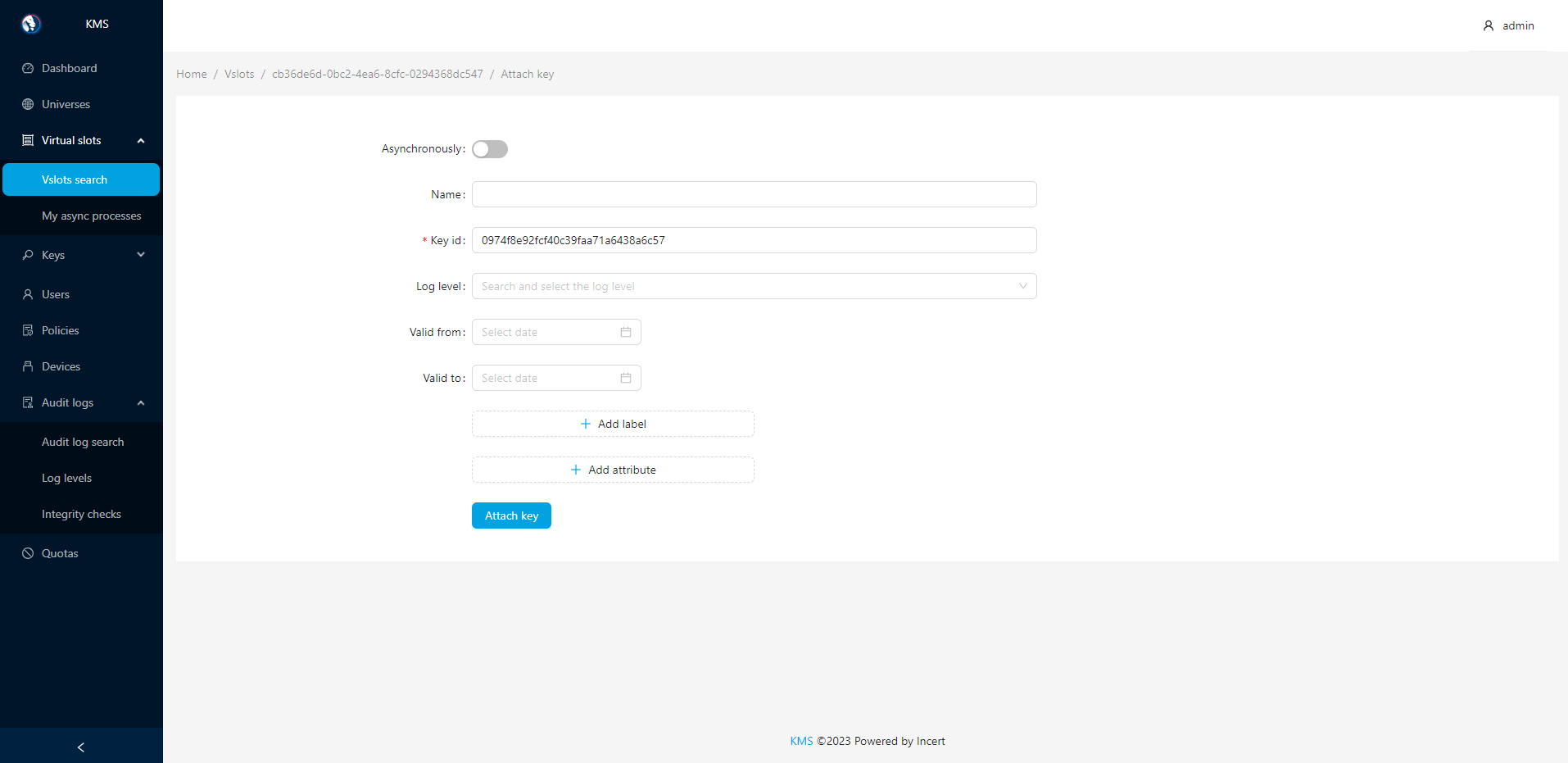Image resolution: width=1568 pixels, height=763 pixels.
Task: Collapse the Audit logs menu chevron
Action: point(141,402)
